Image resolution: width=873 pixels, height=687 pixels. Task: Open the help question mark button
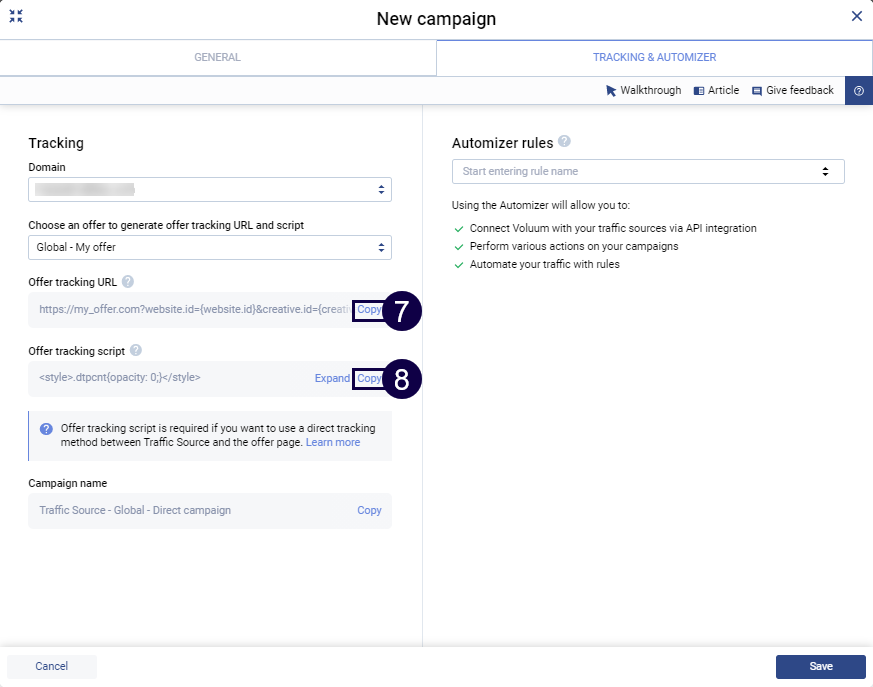(858, 91)
